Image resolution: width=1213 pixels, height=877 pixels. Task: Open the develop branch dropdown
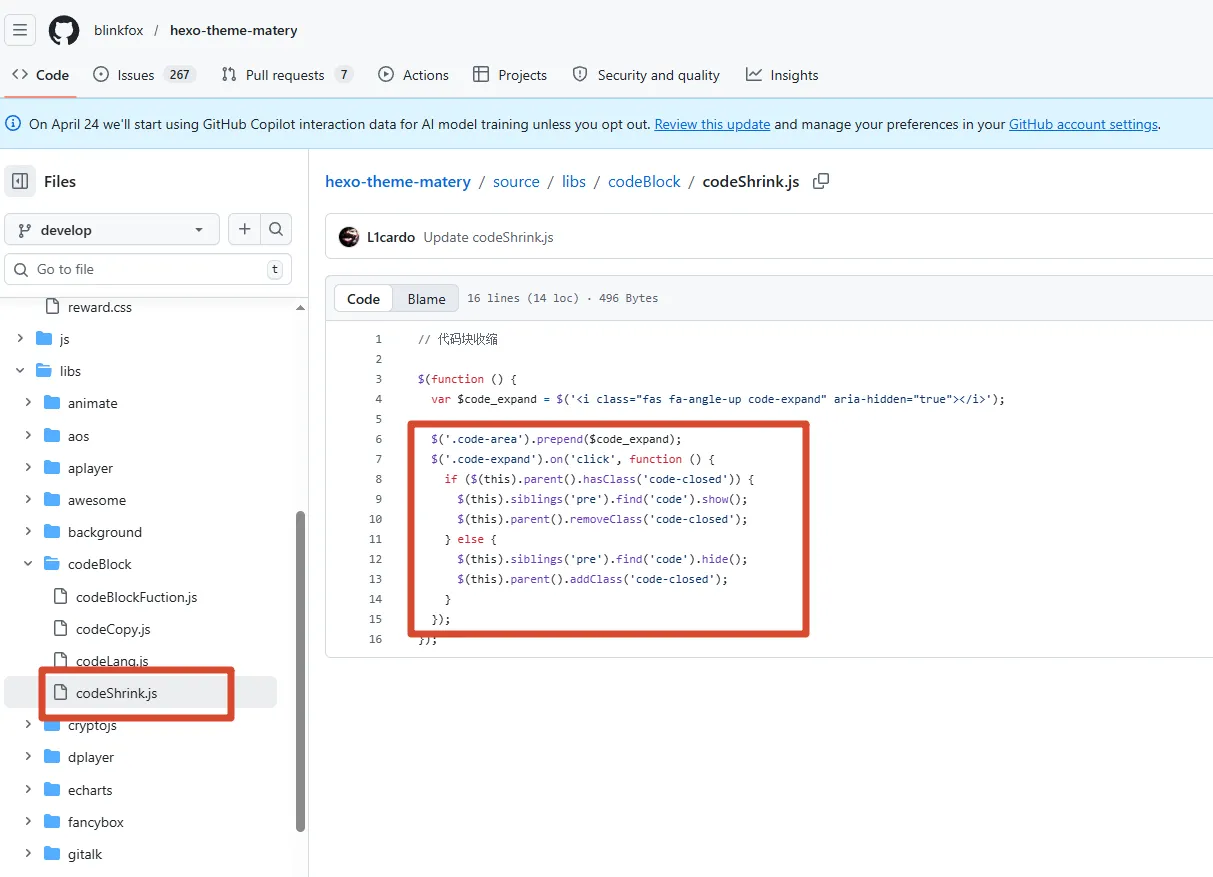click(112, 229)
